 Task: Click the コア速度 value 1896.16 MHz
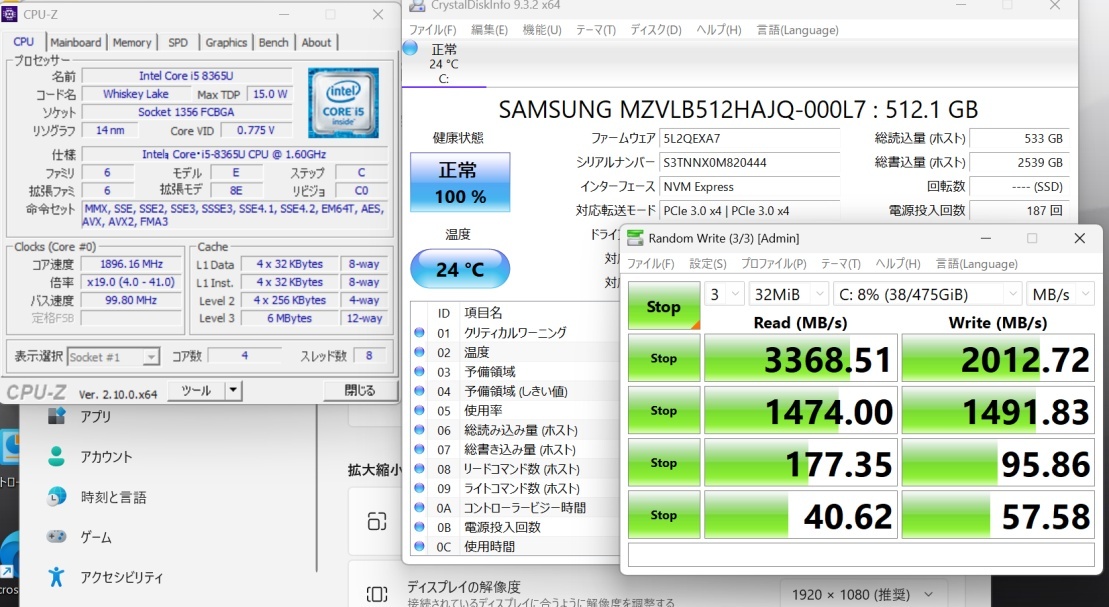[132, 264]
